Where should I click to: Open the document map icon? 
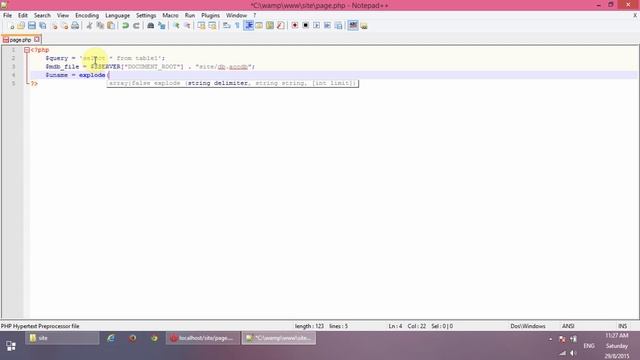(270, 26)
